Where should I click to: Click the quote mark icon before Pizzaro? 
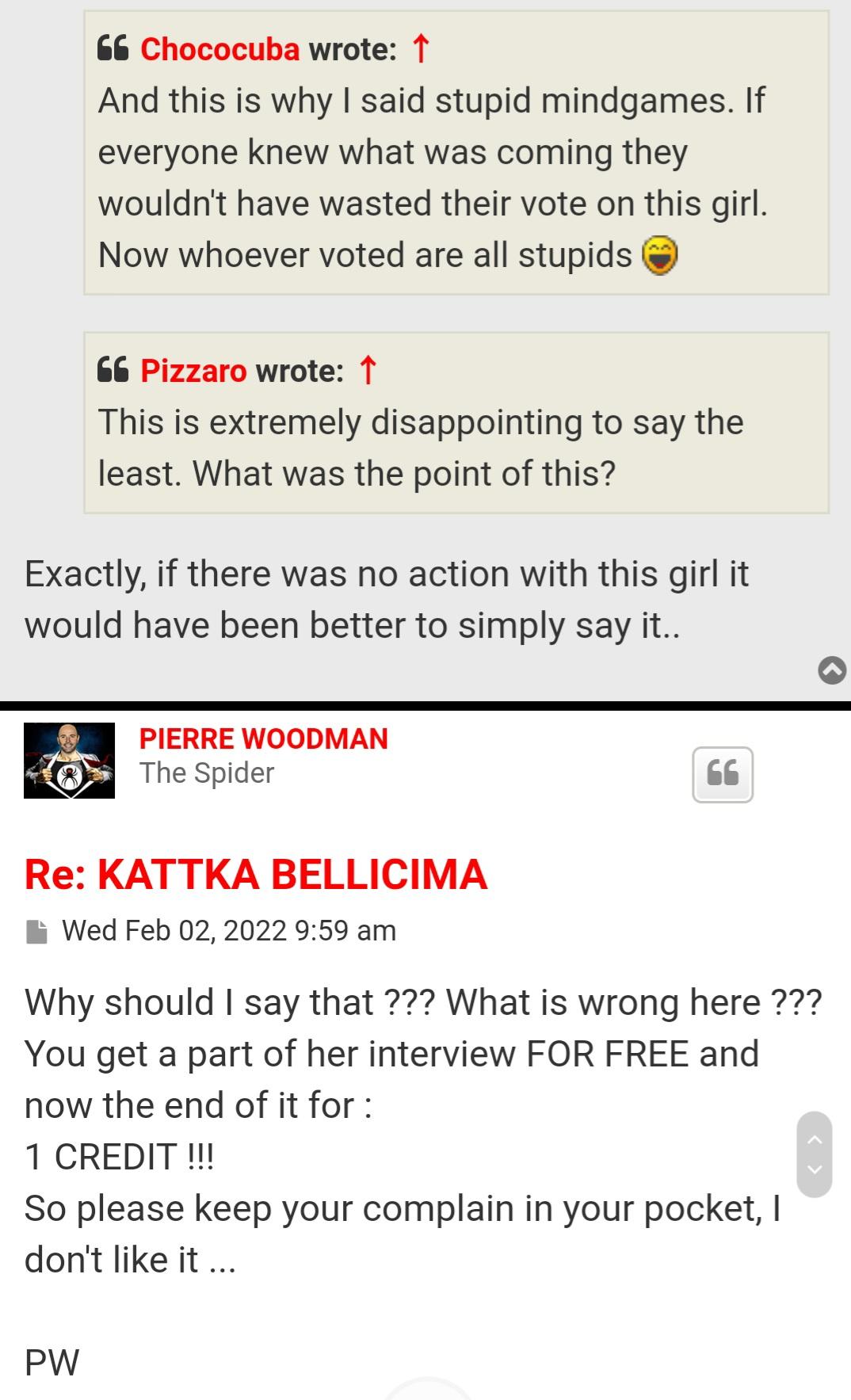[113, 371]
